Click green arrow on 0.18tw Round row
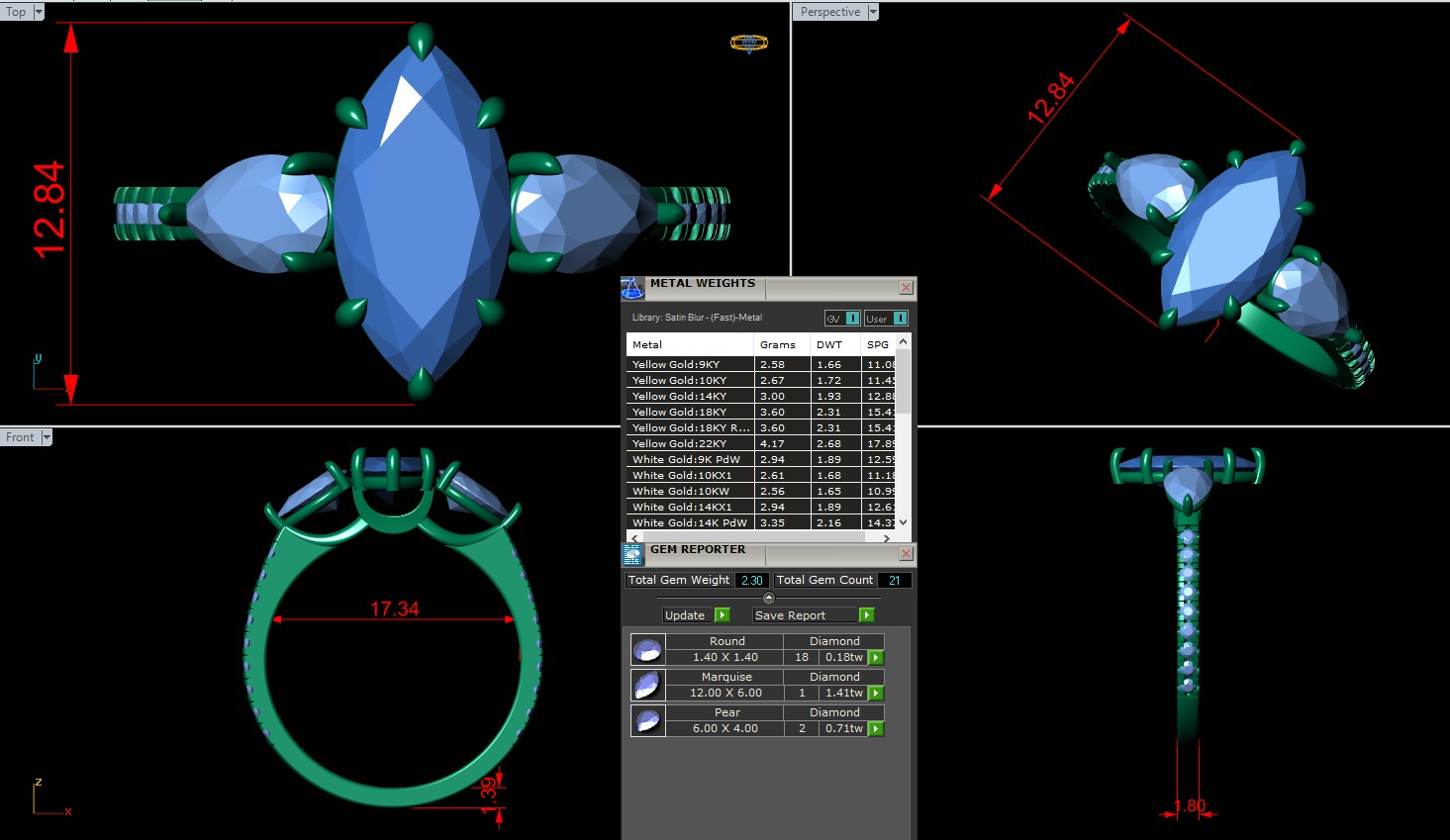 [876, 657]
